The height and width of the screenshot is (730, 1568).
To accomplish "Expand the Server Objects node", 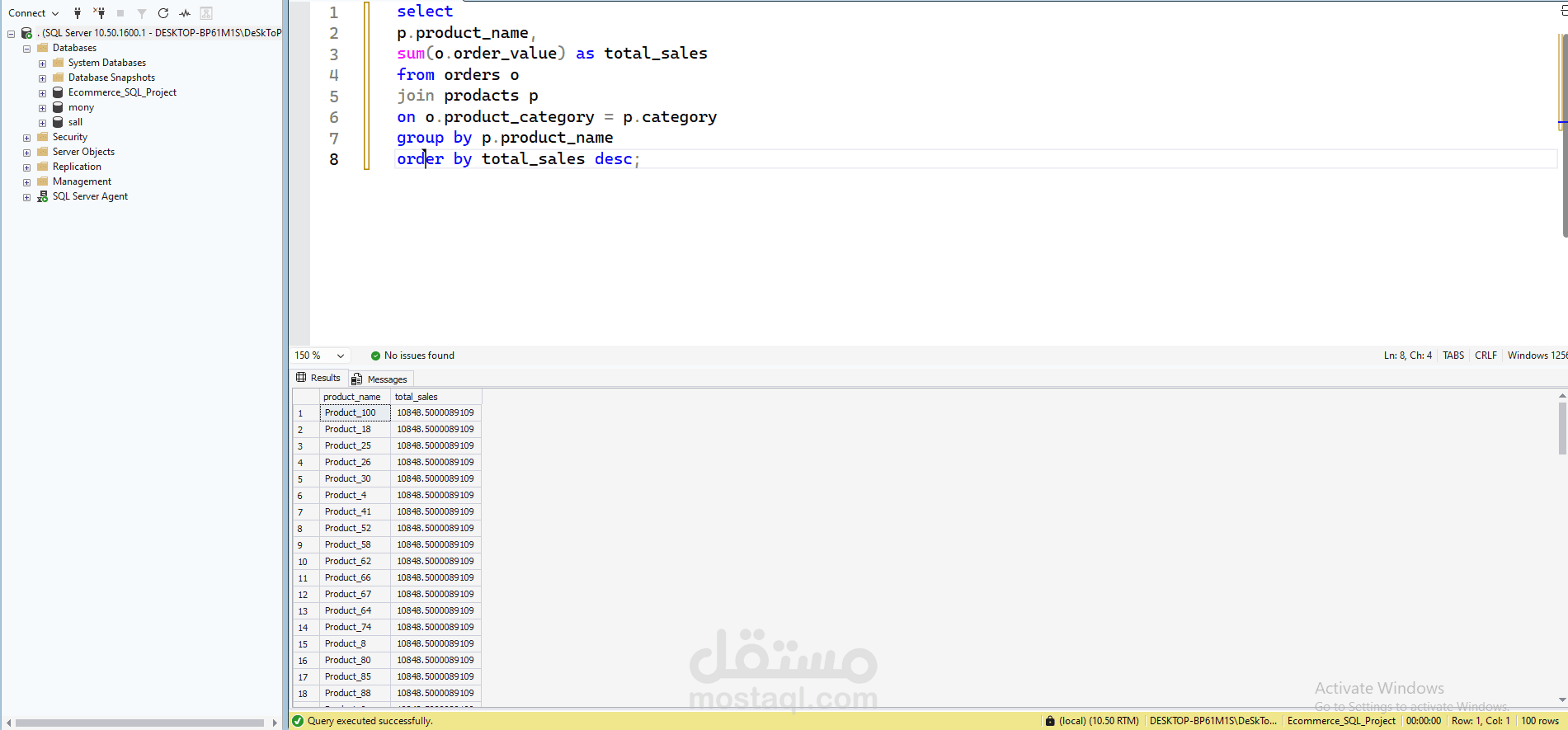I will [26, 153].
